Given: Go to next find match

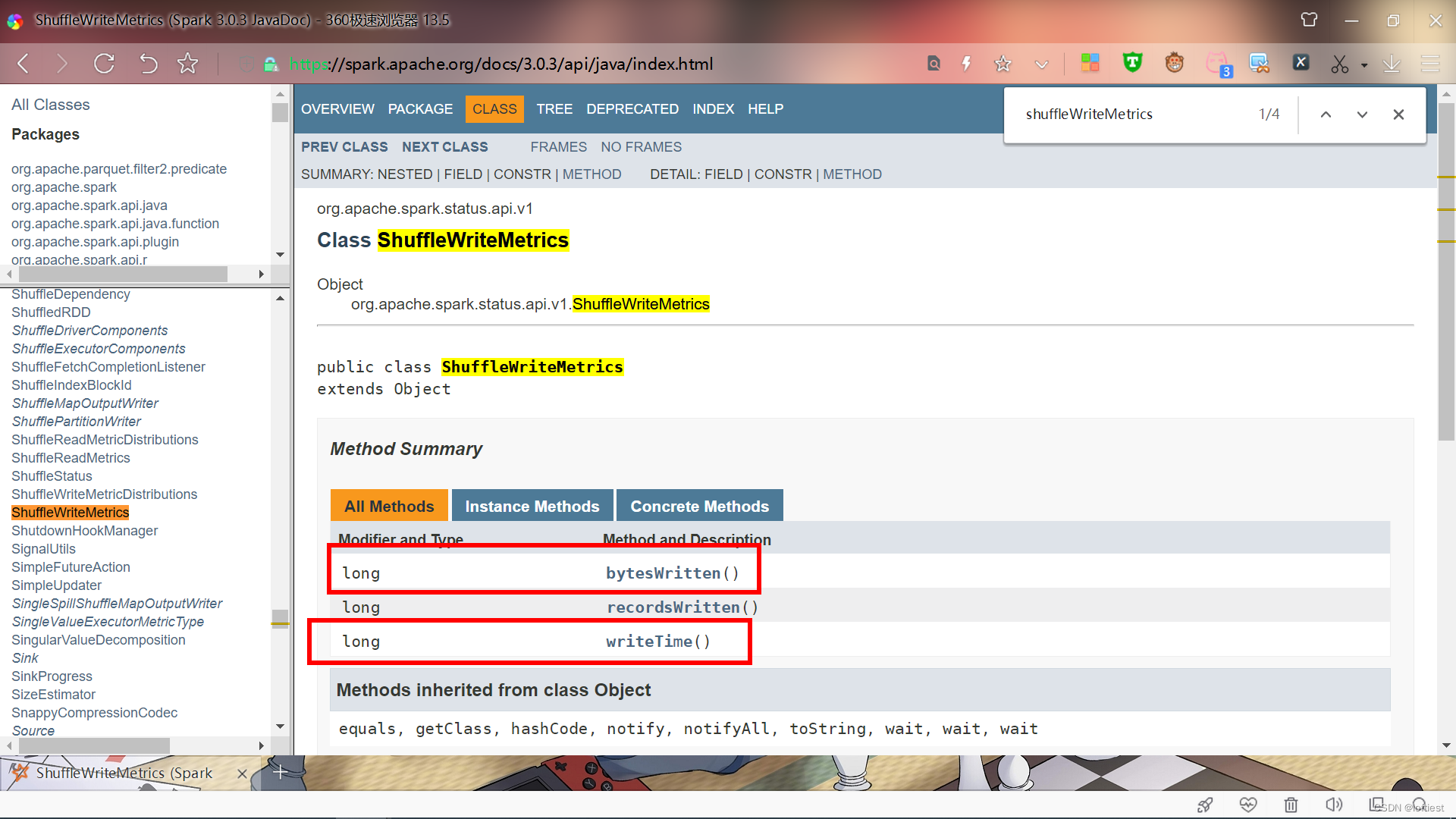Looking at the screenshot, I should tap(1362, 115).
